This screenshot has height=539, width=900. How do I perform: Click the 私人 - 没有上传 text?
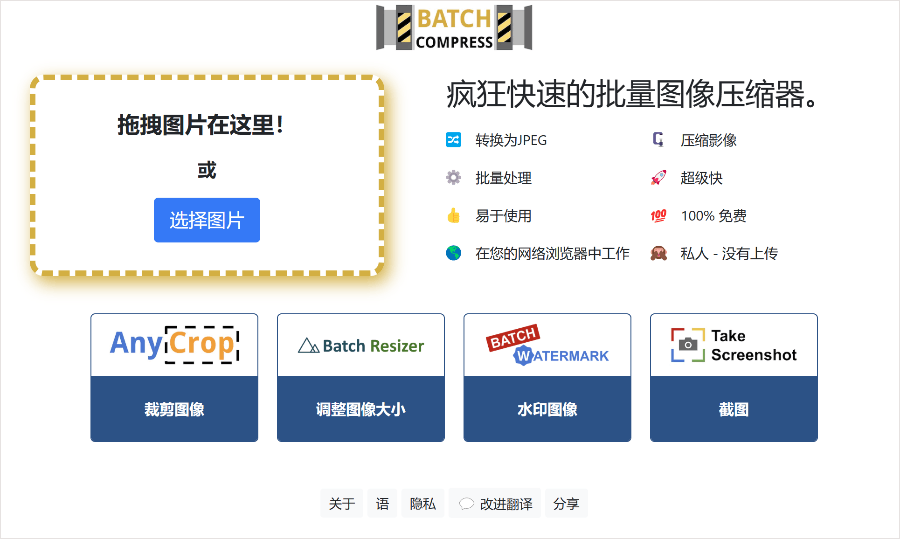729,254
